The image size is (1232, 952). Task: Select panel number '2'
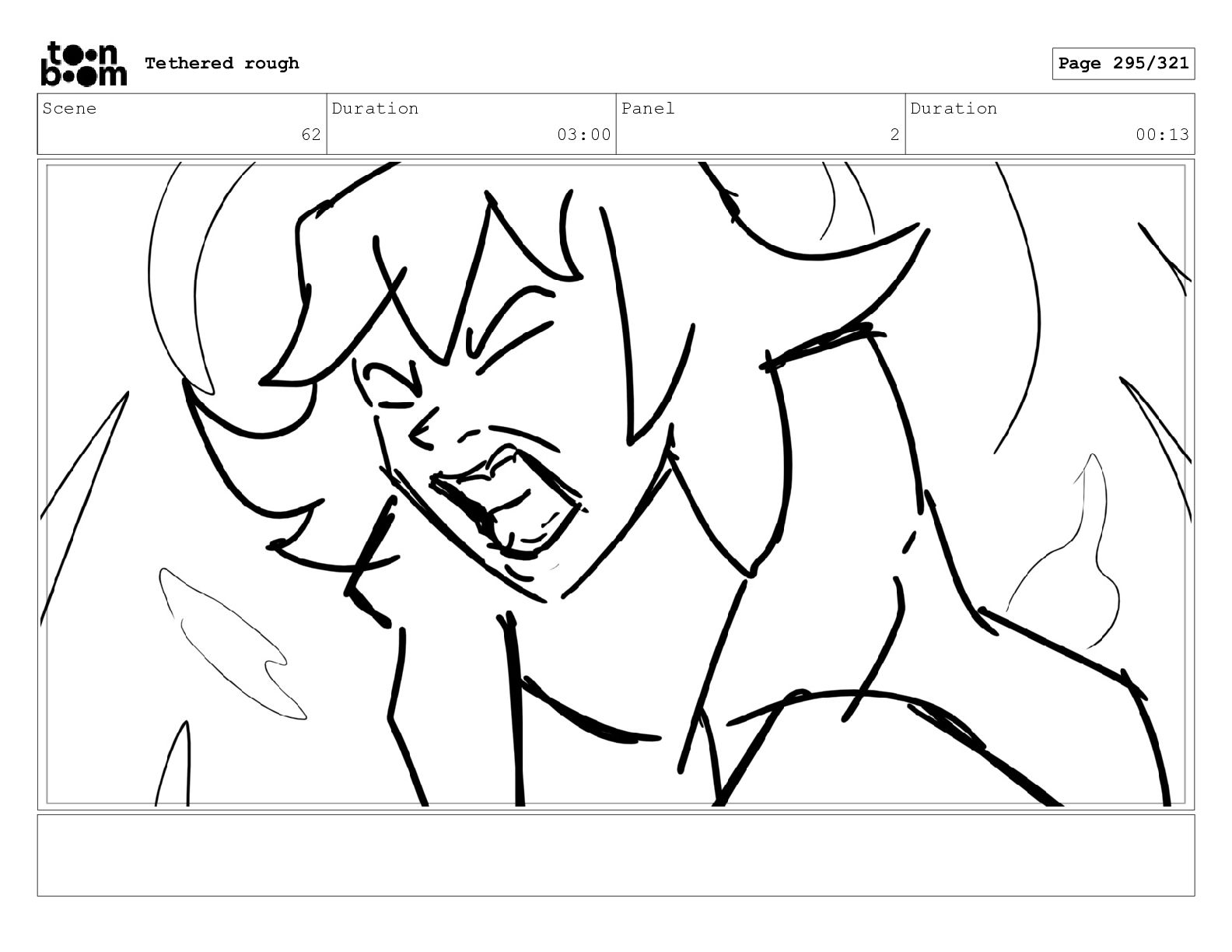click(x=894, y=135)
